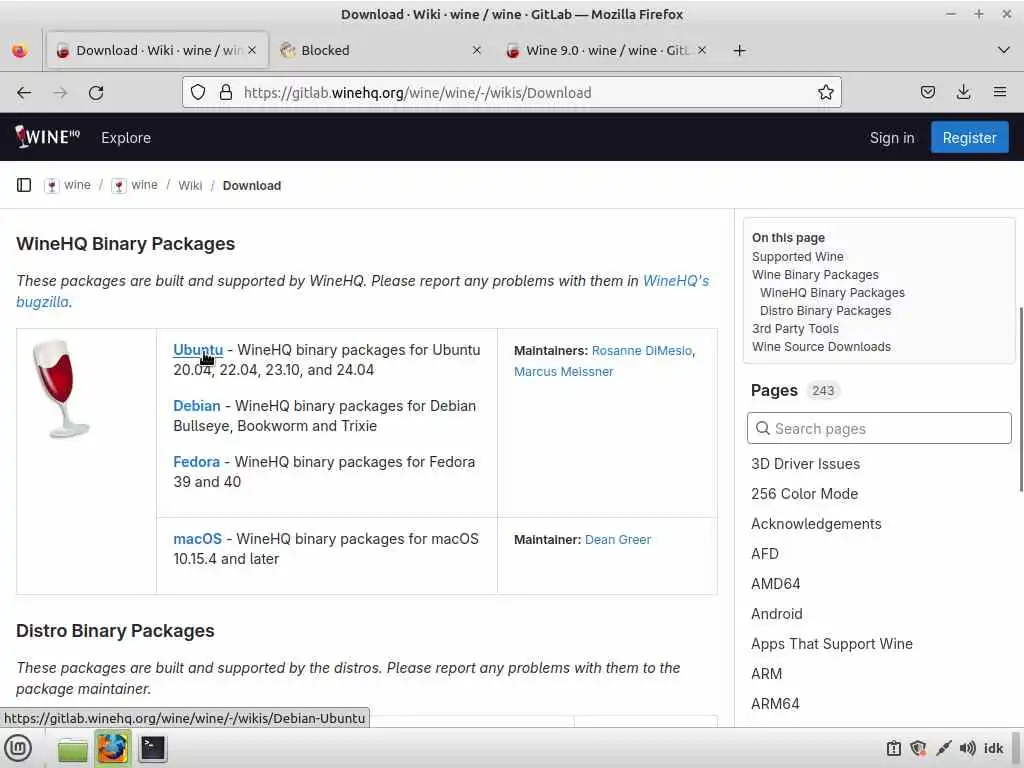The image size is (1024, 768).
Task: Open the ARM64 wiki page
Action: pos(775,704)
